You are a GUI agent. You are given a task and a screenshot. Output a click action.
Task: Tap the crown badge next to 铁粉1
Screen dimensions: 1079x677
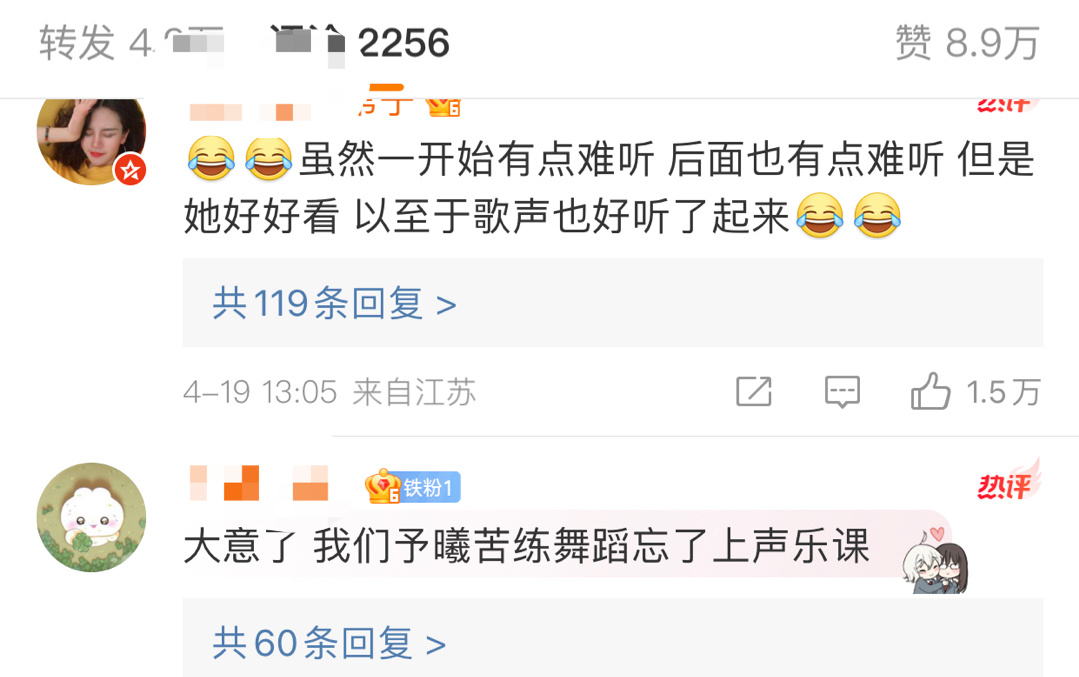point(383,487)
